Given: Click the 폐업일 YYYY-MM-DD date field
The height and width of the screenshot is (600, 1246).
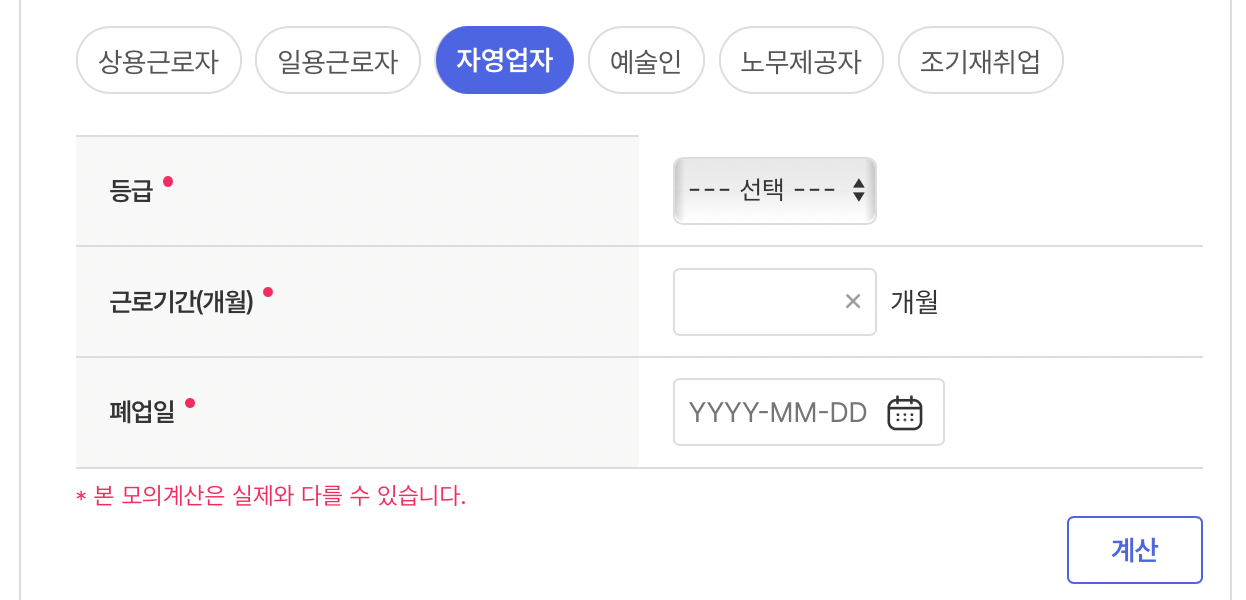Looking at the screenshot, I should coord(790,412).
